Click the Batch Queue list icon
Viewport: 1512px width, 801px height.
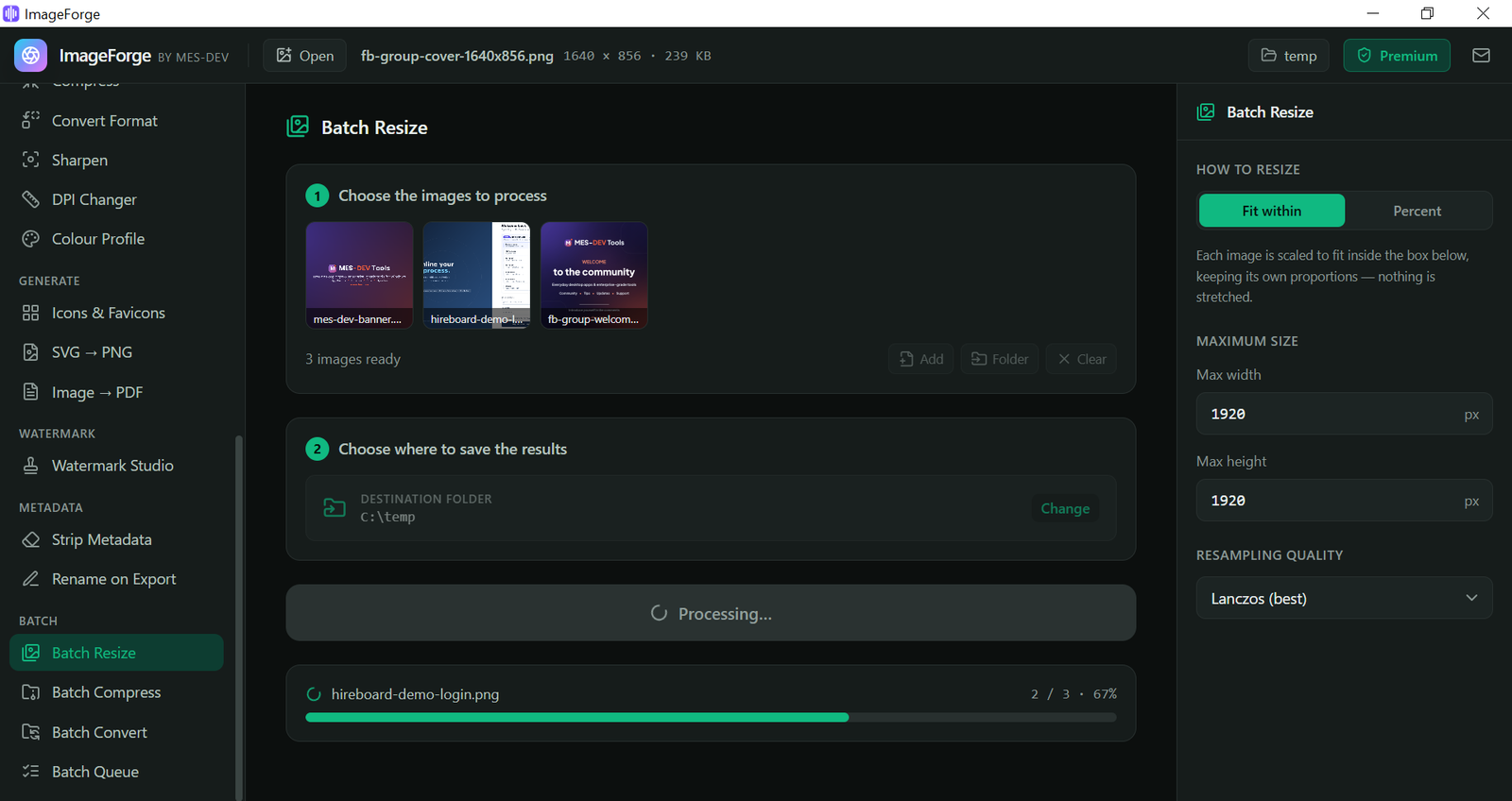pyautogui.click(x=31, y=772)
